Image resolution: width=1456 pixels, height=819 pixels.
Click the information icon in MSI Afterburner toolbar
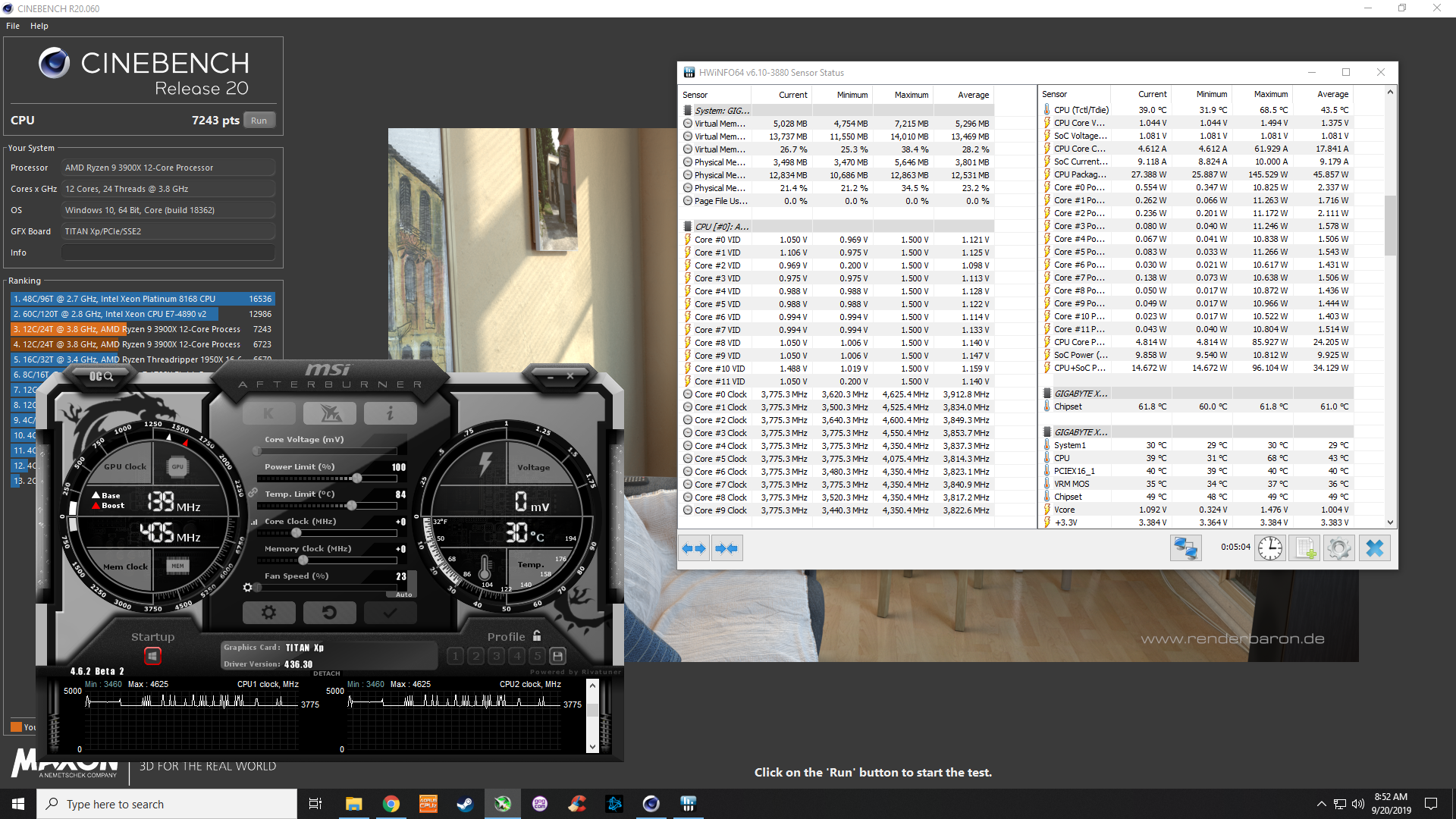coord(388,413)
